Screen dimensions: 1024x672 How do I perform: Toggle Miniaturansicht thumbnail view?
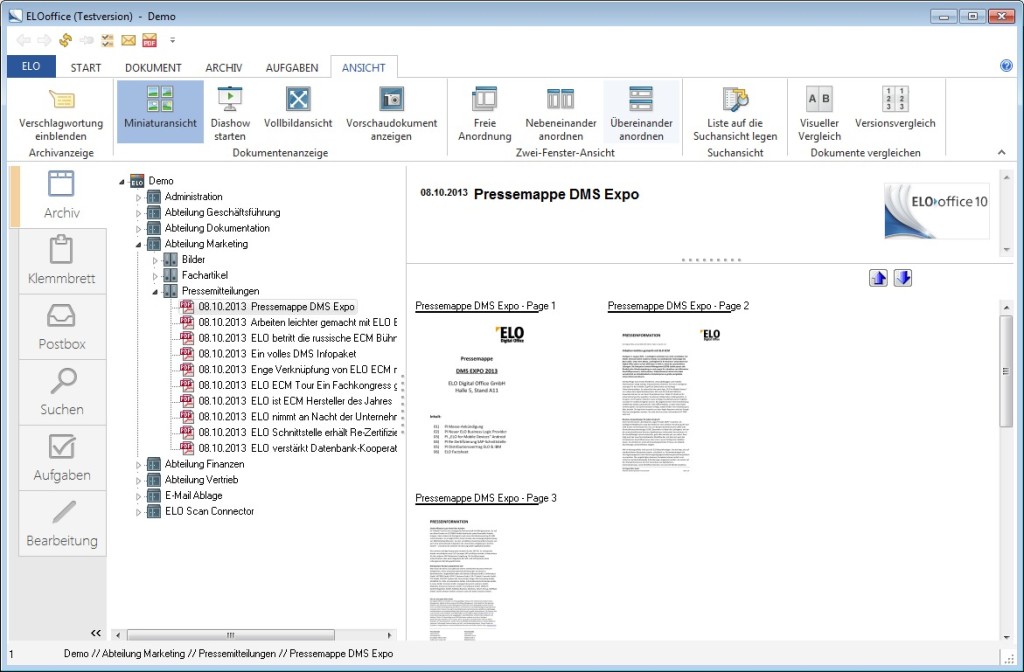point(160,100)
